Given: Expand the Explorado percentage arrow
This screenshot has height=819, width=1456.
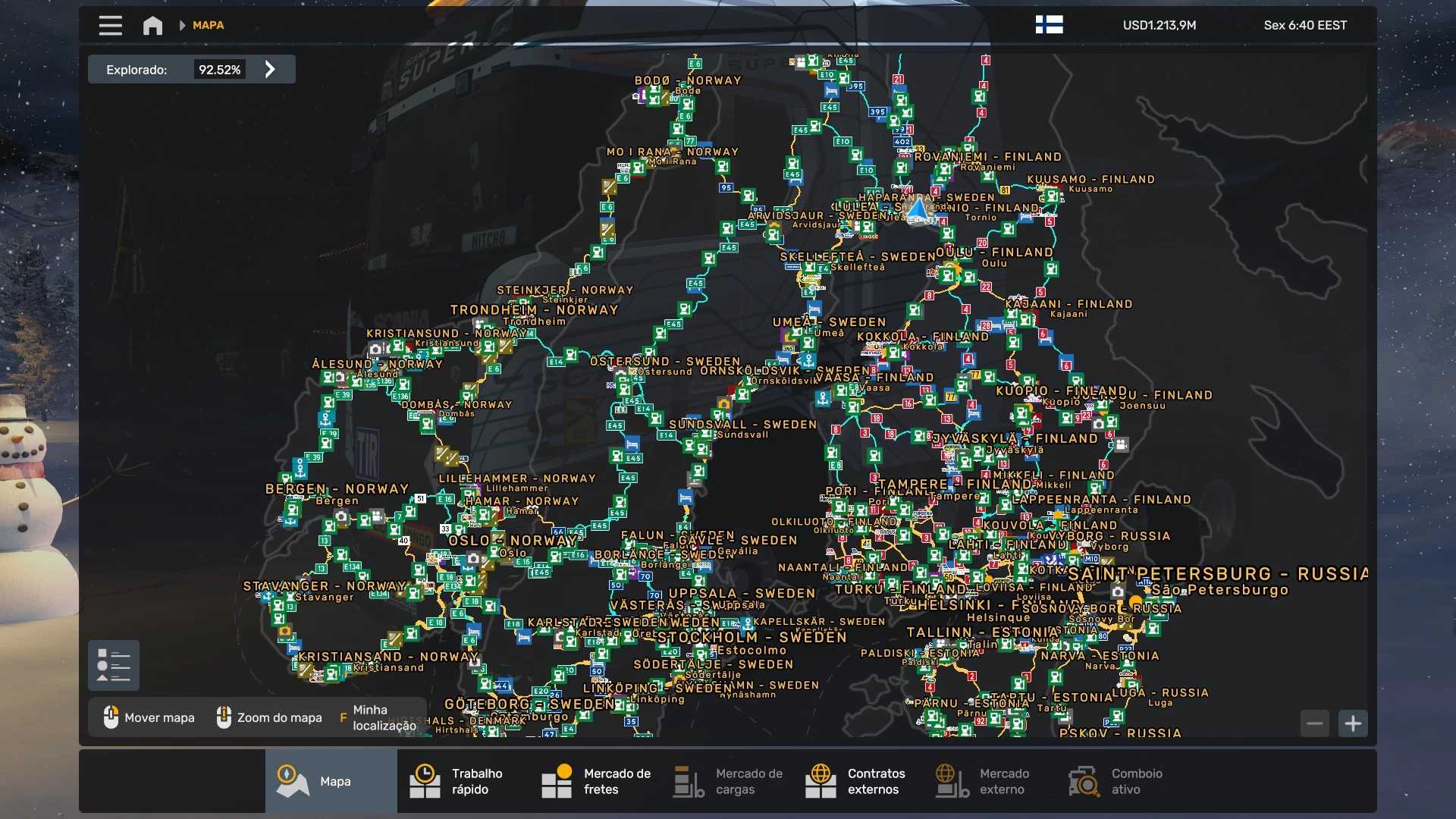Looking at the screenshot, I should pos(270,69).
